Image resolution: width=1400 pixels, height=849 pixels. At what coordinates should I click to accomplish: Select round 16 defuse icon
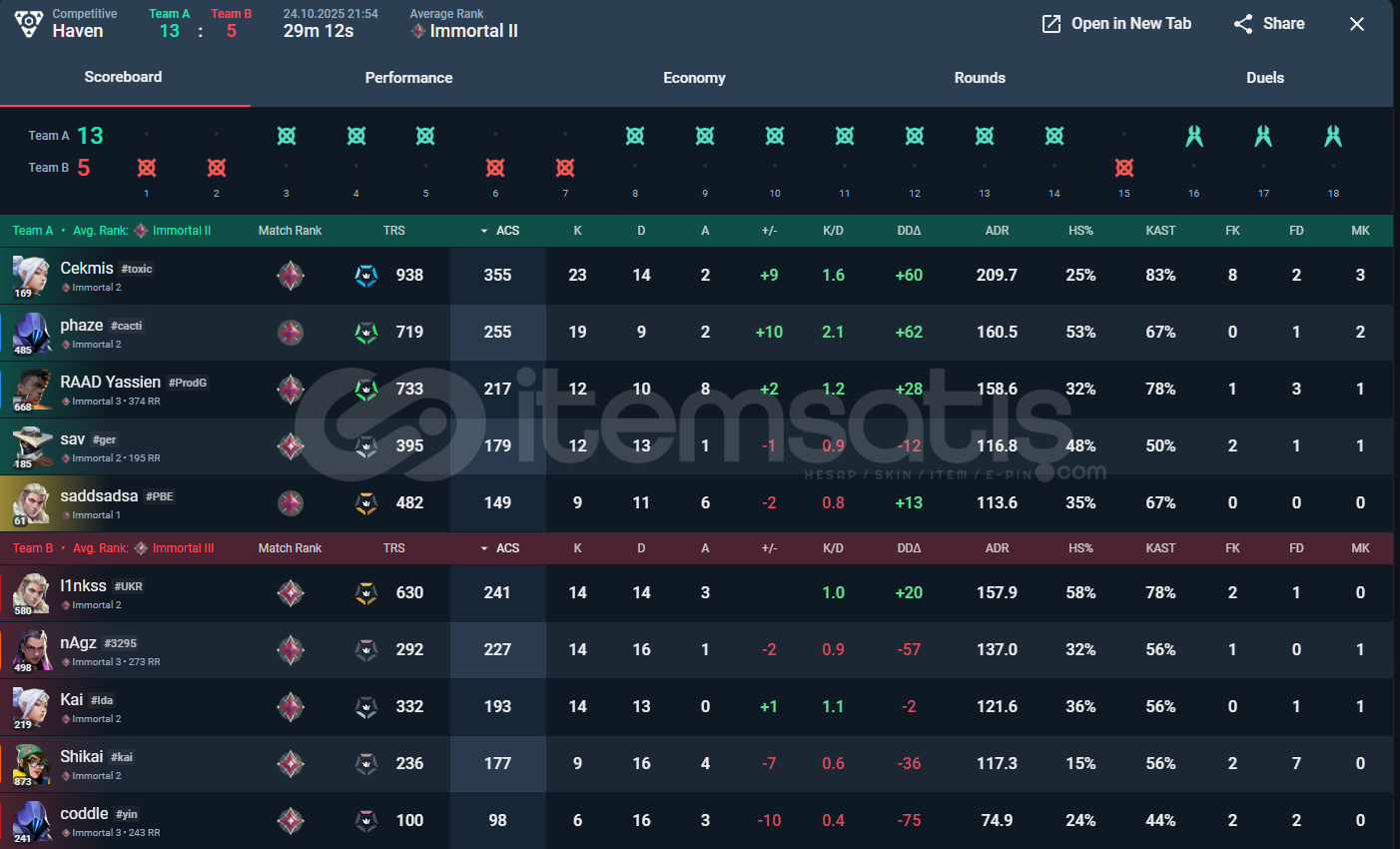coord(1193,136)
